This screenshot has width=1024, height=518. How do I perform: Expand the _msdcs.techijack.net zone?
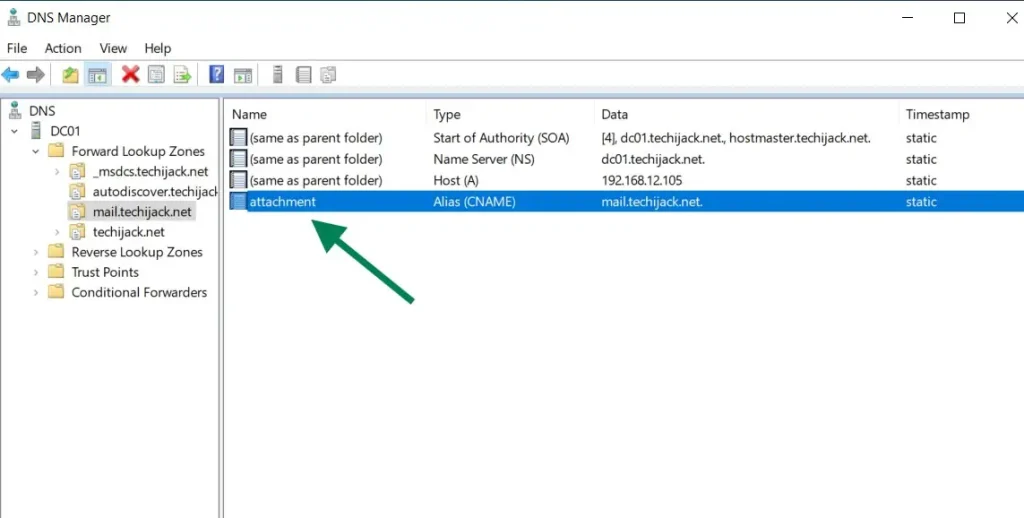(57, 172)
